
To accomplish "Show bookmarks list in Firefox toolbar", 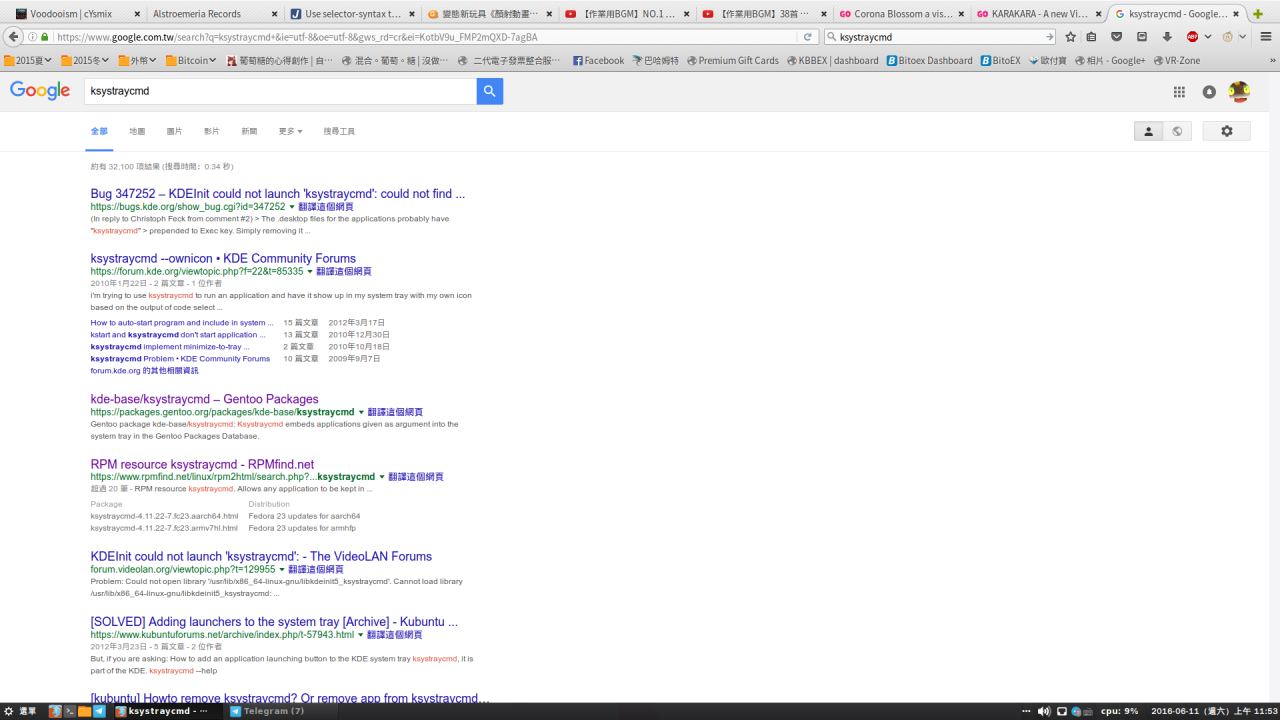I will (x=1092, y=37).
